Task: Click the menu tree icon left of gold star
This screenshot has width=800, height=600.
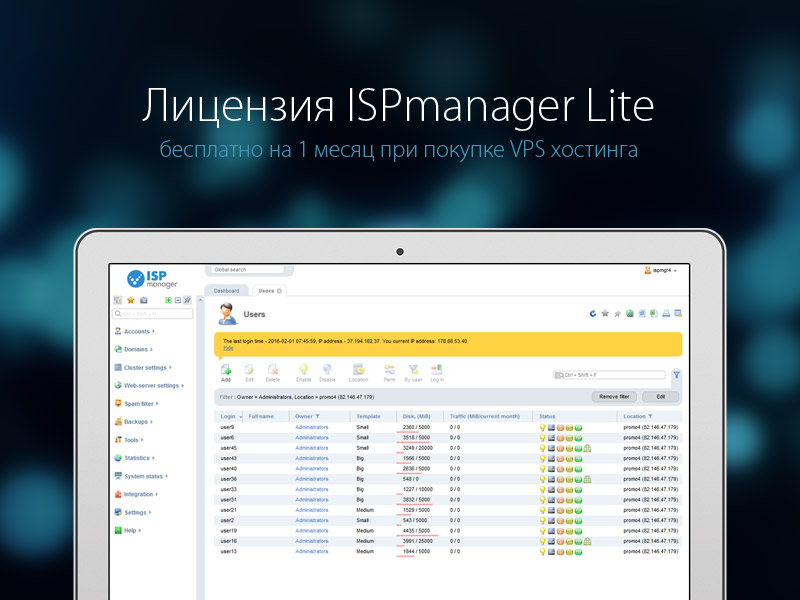Action: 118,300
